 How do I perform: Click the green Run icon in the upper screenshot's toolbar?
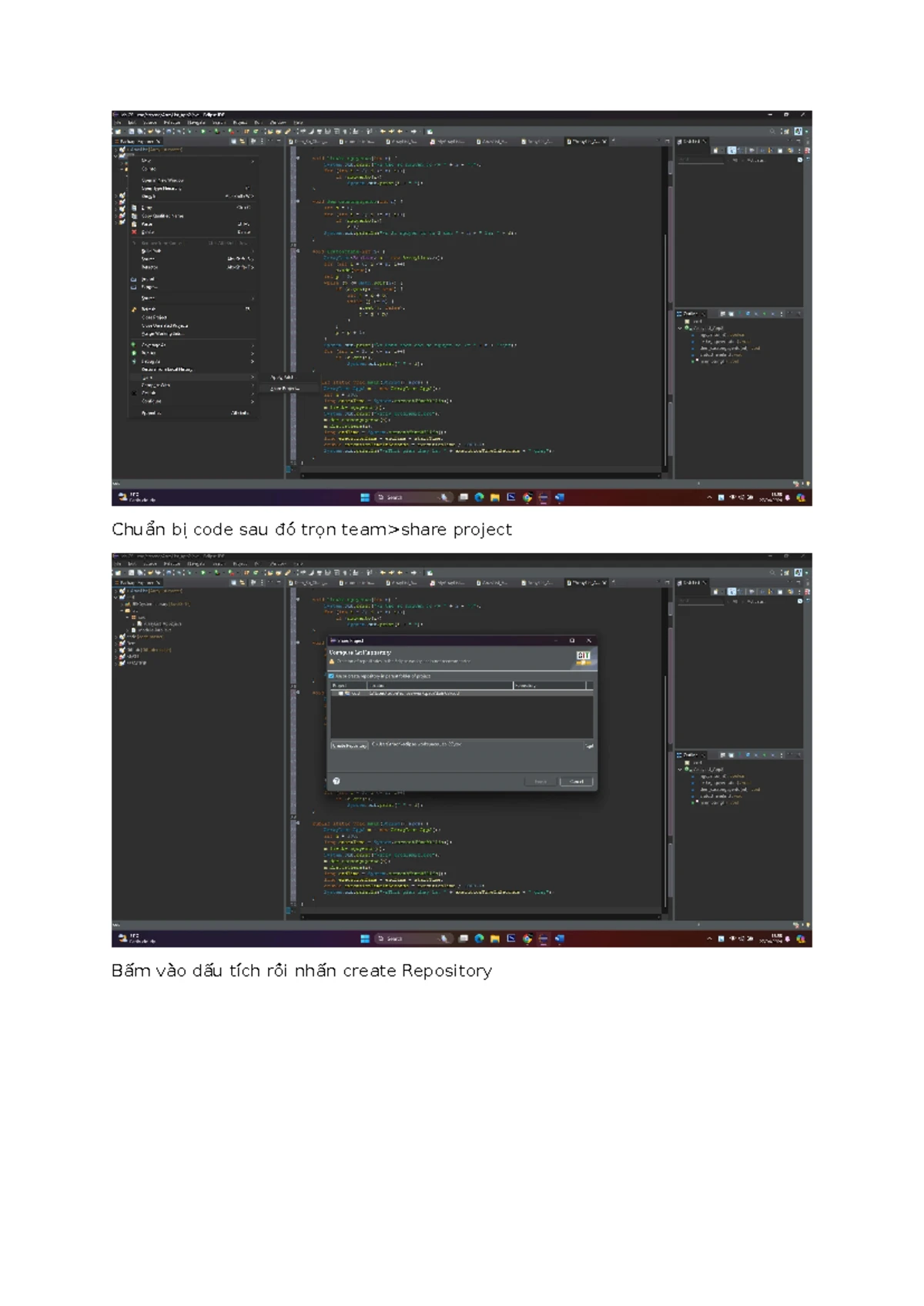(203, 132)
